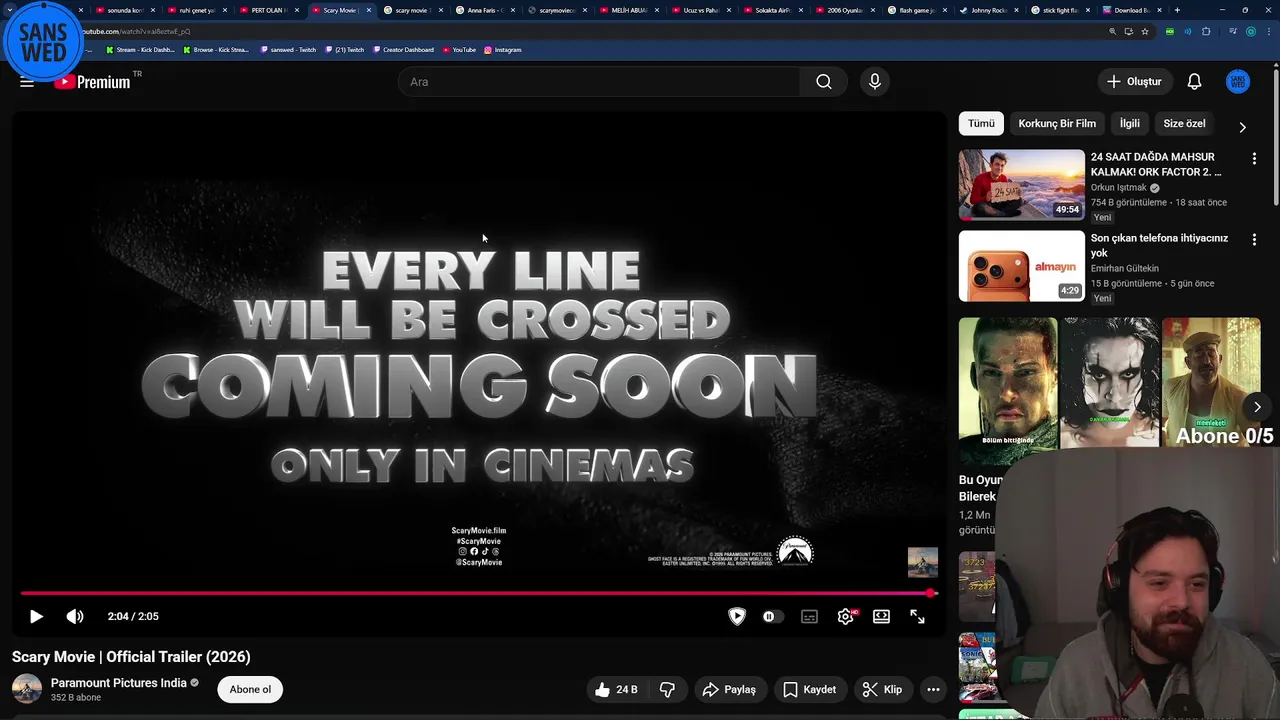Click Paramount Pictures India channel avatar

[27, 689]
